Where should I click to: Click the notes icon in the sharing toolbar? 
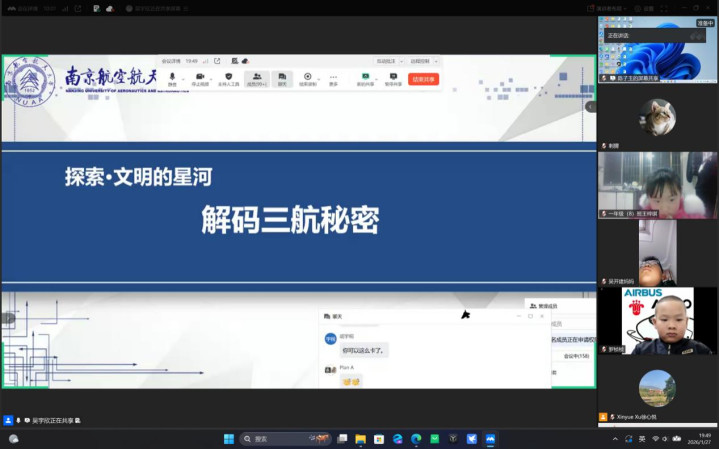pyautogui.click(x=235, y=61)
